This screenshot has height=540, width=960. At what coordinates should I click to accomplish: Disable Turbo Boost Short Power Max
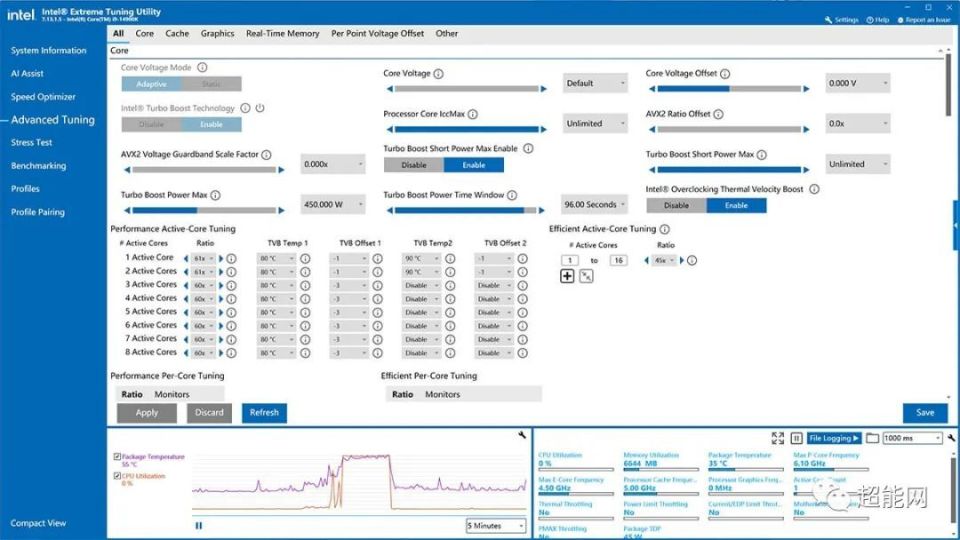click(414, 165)
